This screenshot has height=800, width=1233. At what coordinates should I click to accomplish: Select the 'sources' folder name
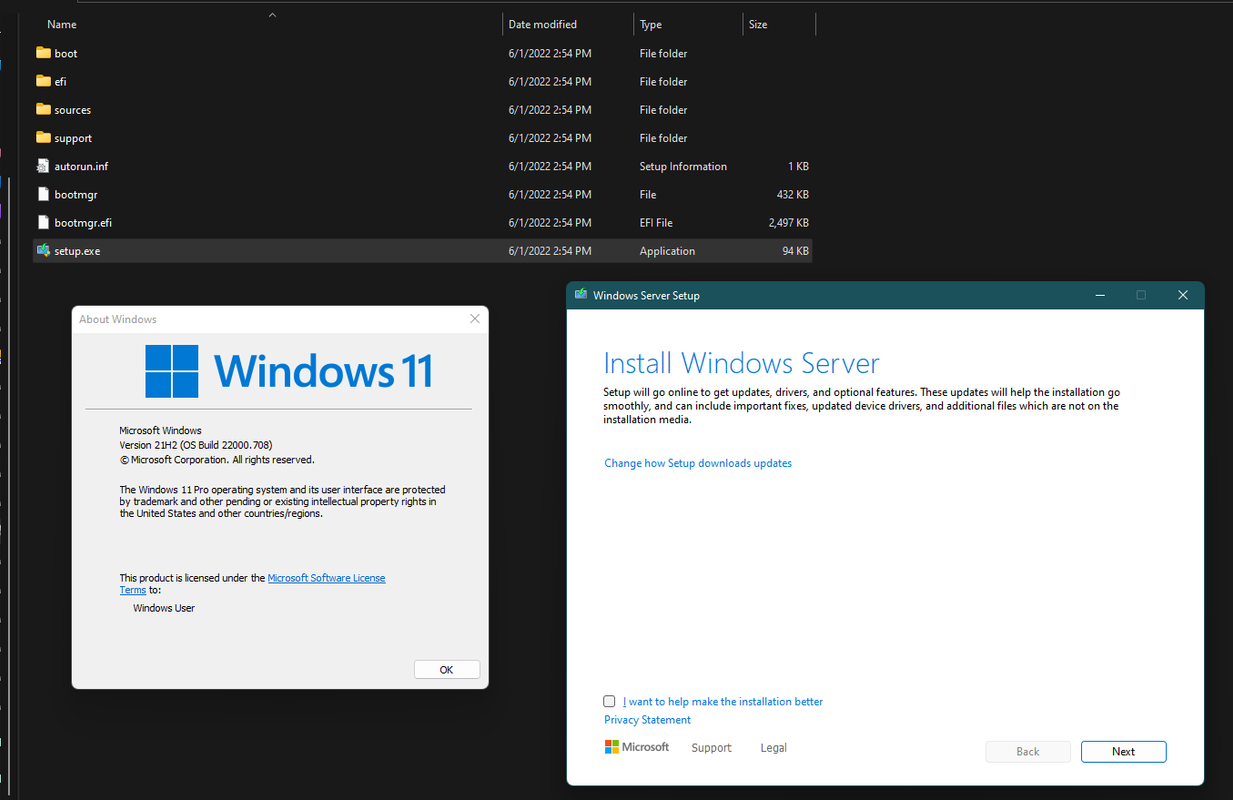coord(72,110)
